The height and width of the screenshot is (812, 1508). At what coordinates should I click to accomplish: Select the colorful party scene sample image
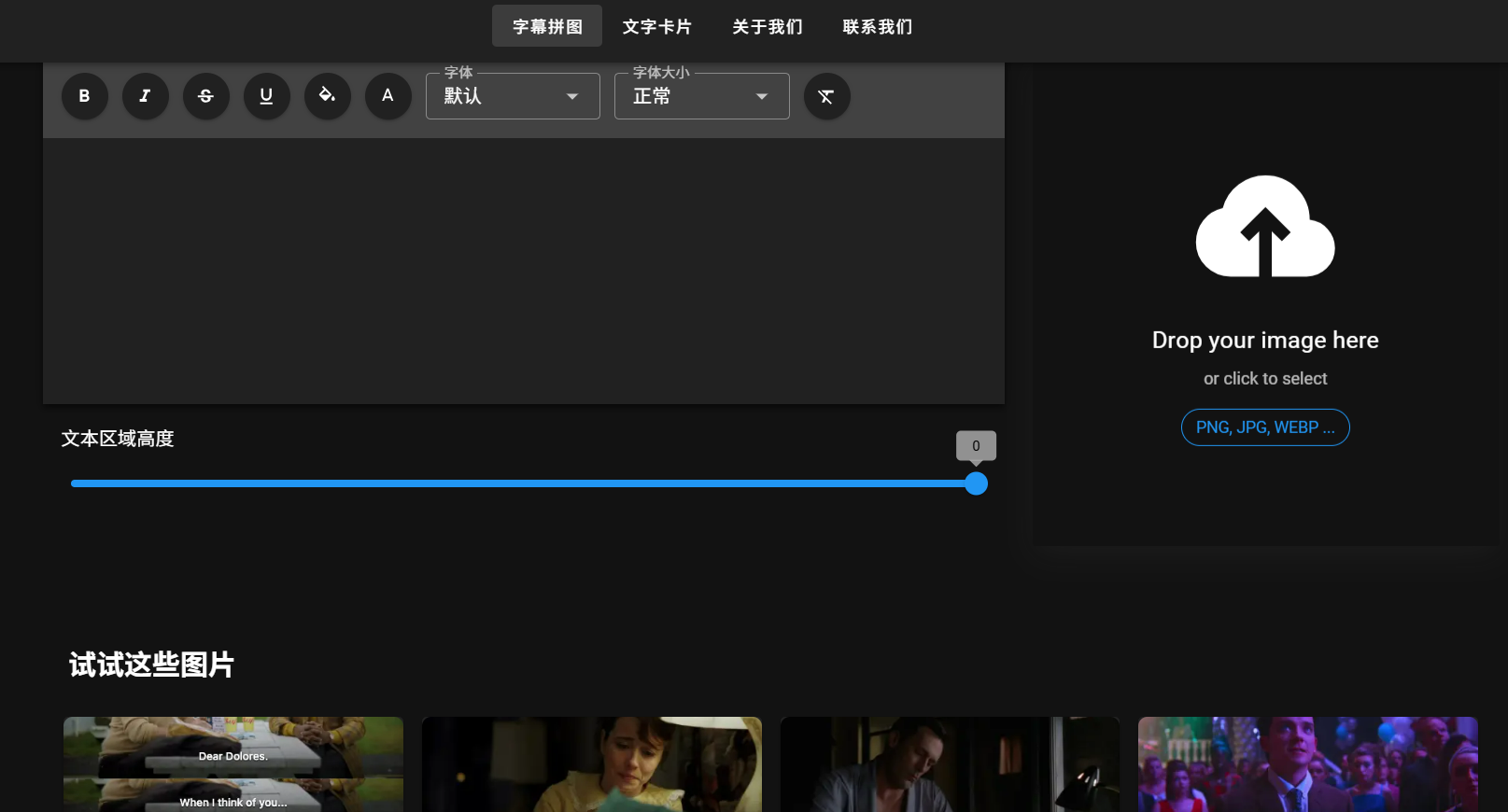click(x=1307, y=763)
